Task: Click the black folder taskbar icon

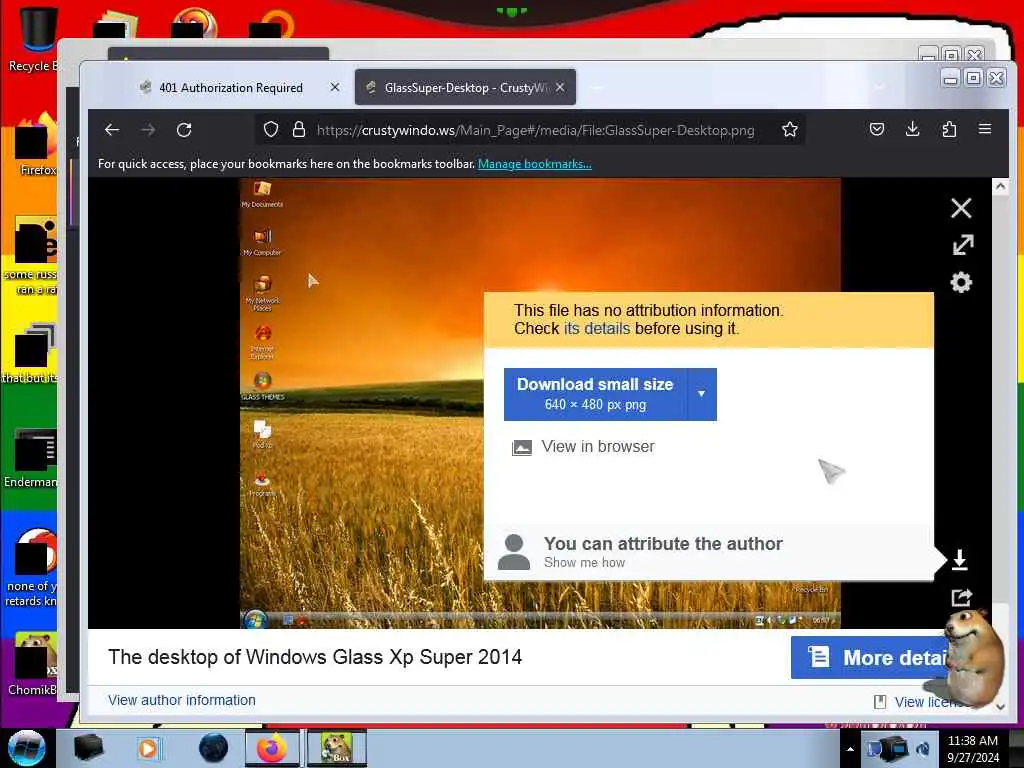Action: point(89,748)
